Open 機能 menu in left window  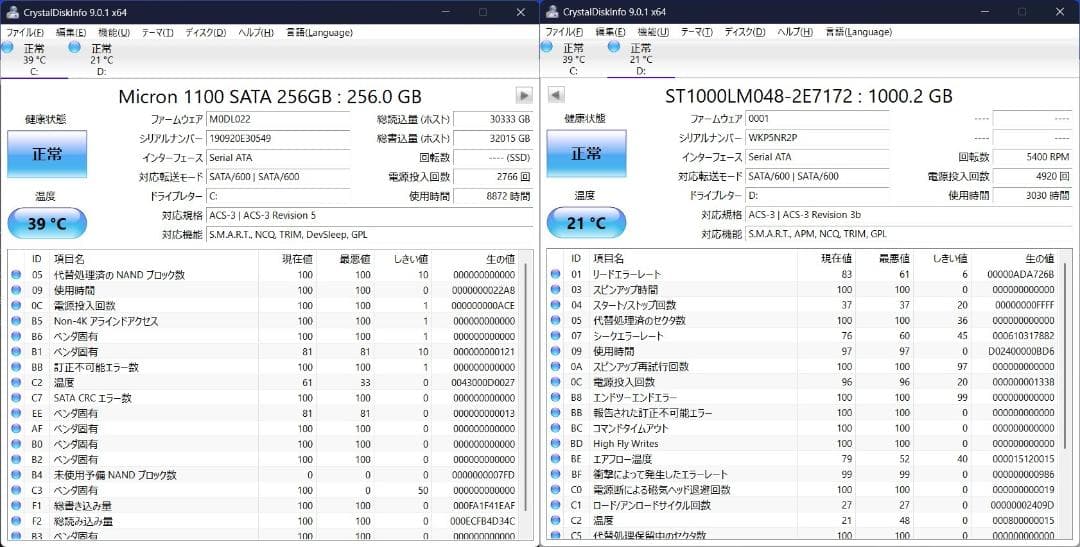114,32
